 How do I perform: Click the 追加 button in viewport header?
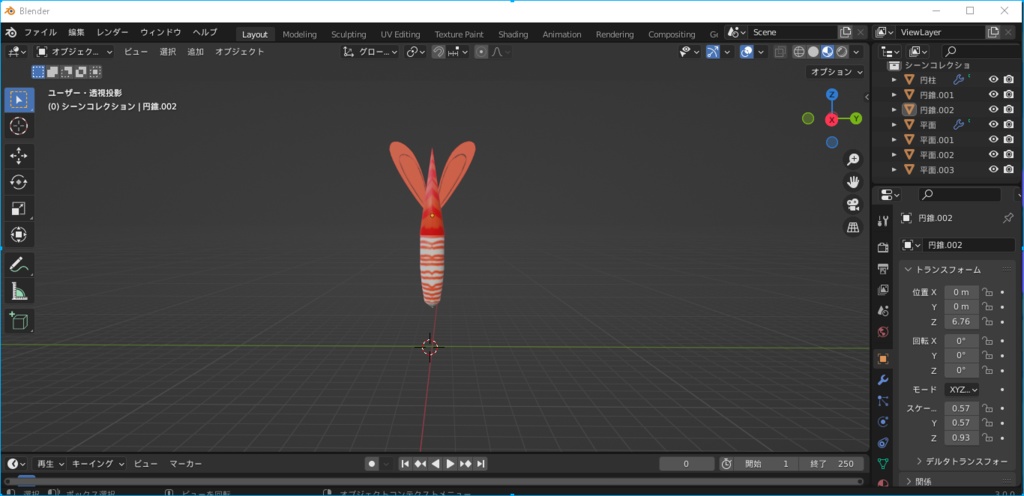click(195, 51)
